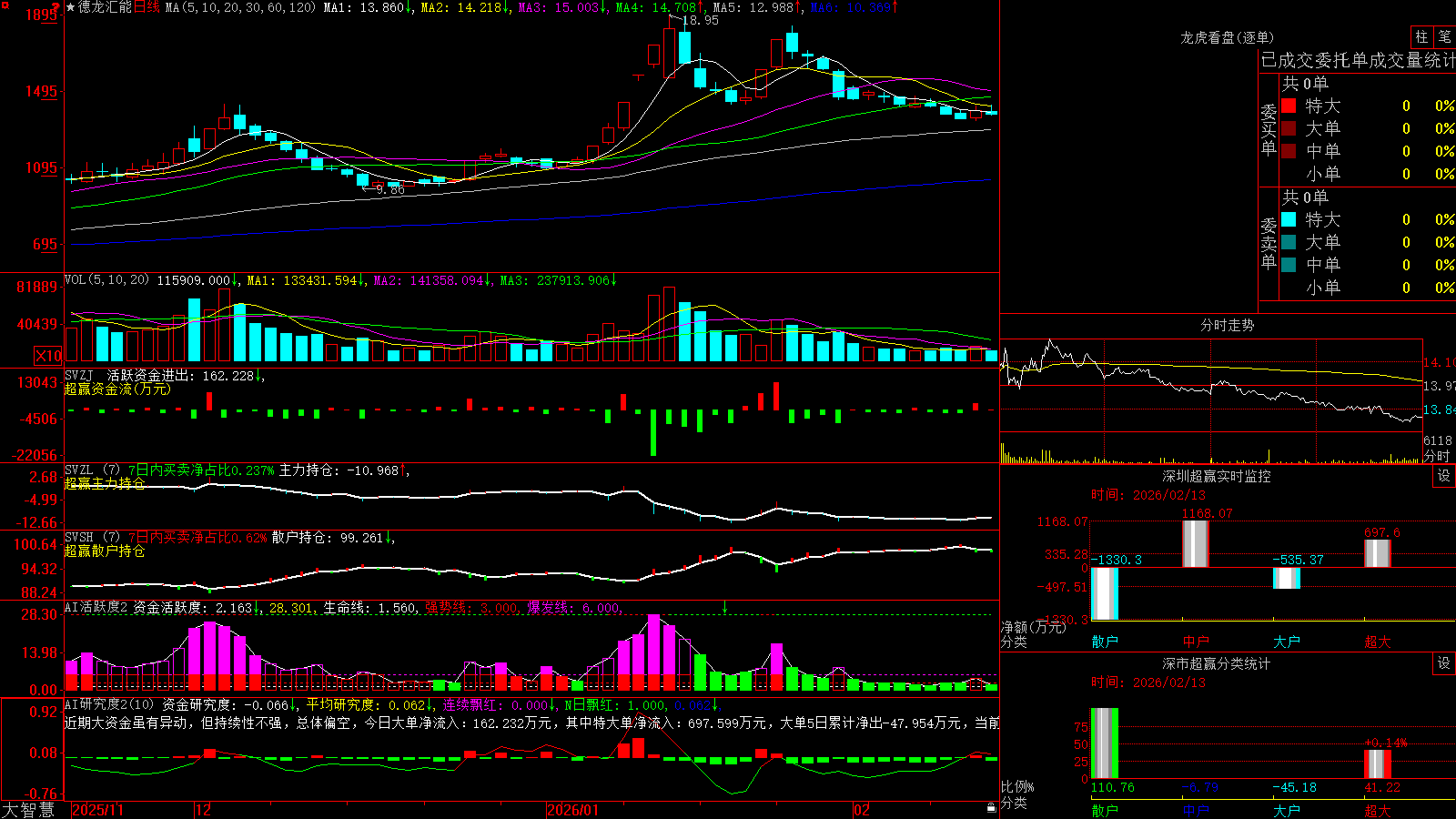
Task: Click the 小单 row under 委卖单
Action: click(x=1368, y=288)
